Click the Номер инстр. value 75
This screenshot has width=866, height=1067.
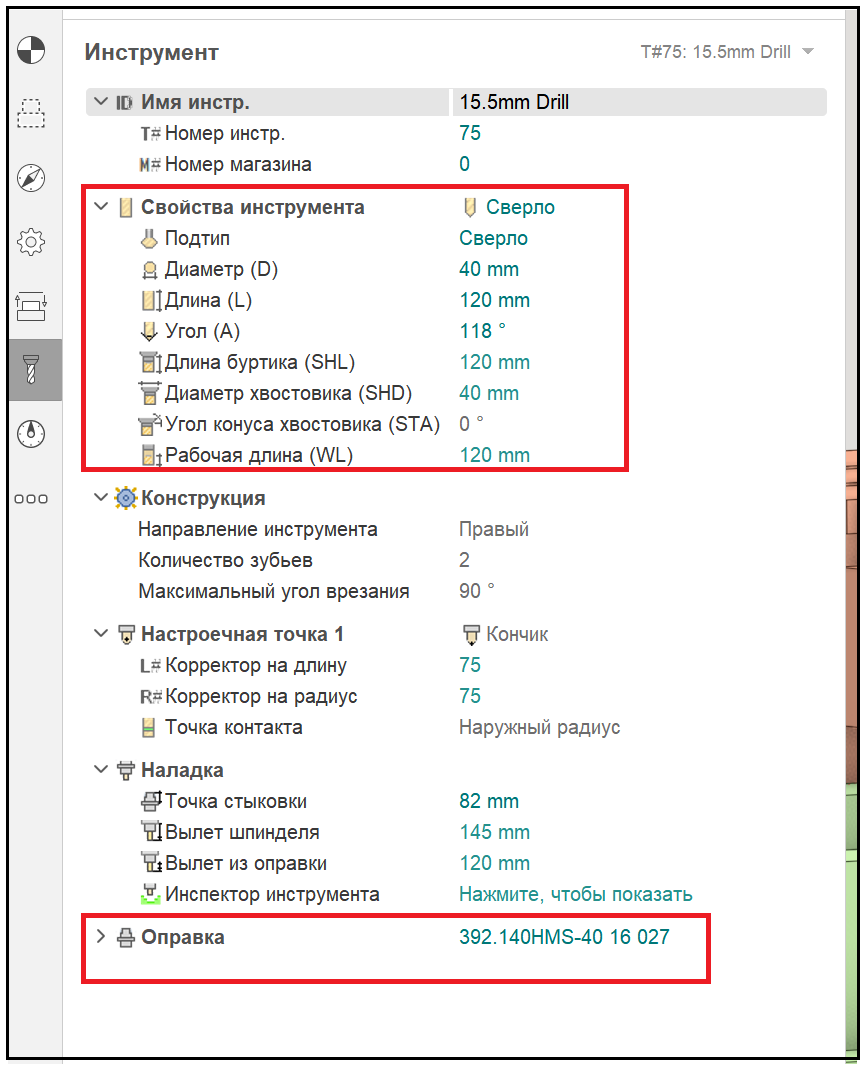tap(470, 133)
